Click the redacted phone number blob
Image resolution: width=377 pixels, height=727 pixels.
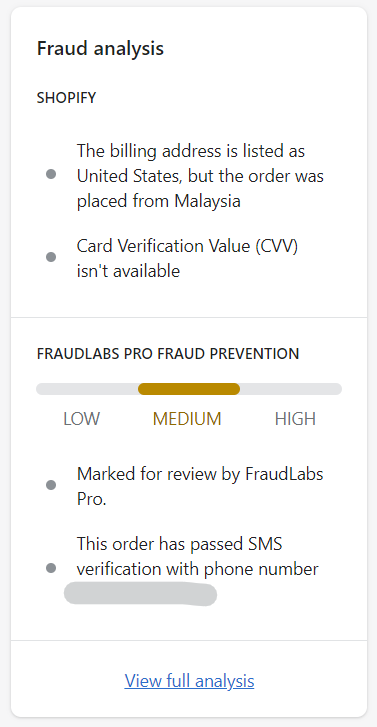141,594
